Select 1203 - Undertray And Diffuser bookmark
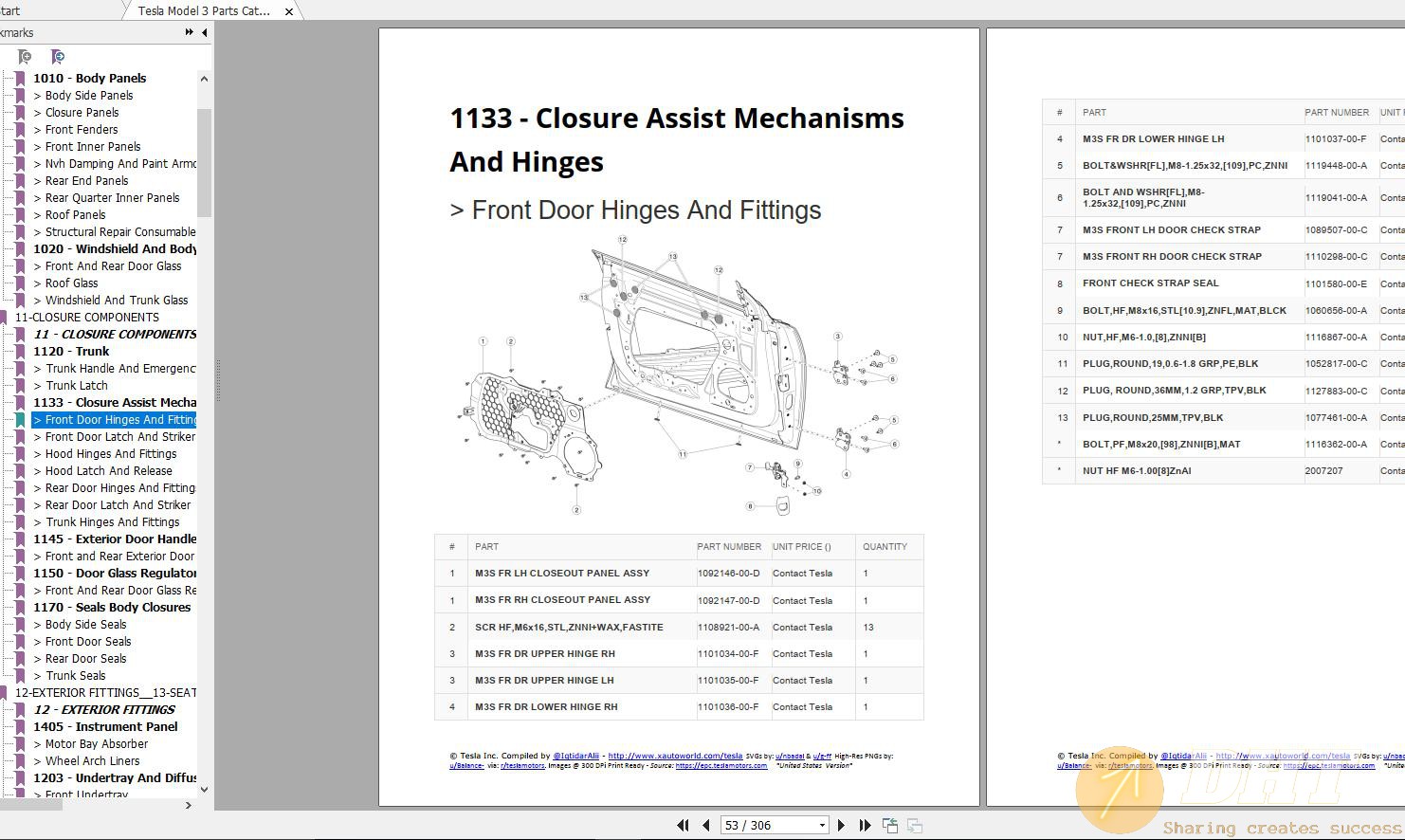1405x840 pixels. coord(115,778)
